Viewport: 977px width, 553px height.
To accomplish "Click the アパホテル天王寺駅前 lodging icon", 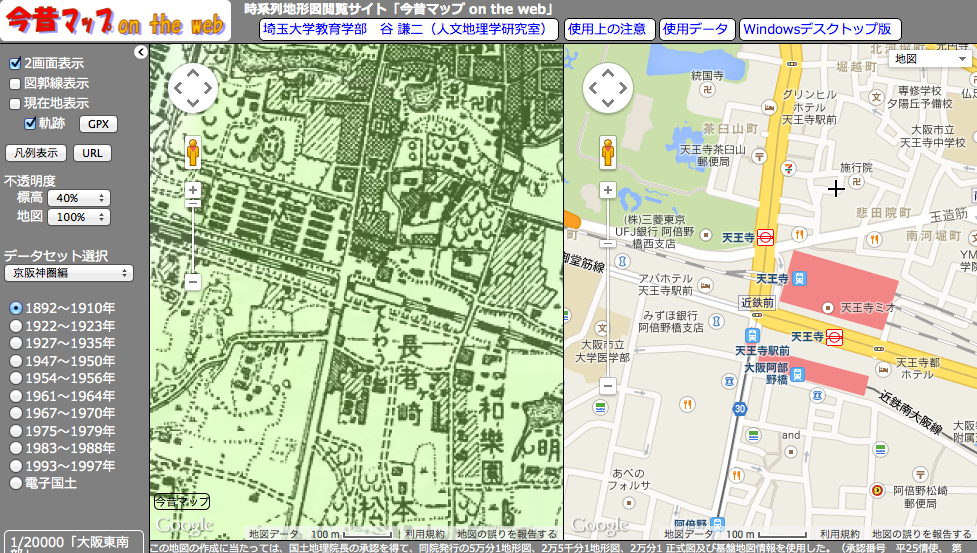I will pos(705,286).
